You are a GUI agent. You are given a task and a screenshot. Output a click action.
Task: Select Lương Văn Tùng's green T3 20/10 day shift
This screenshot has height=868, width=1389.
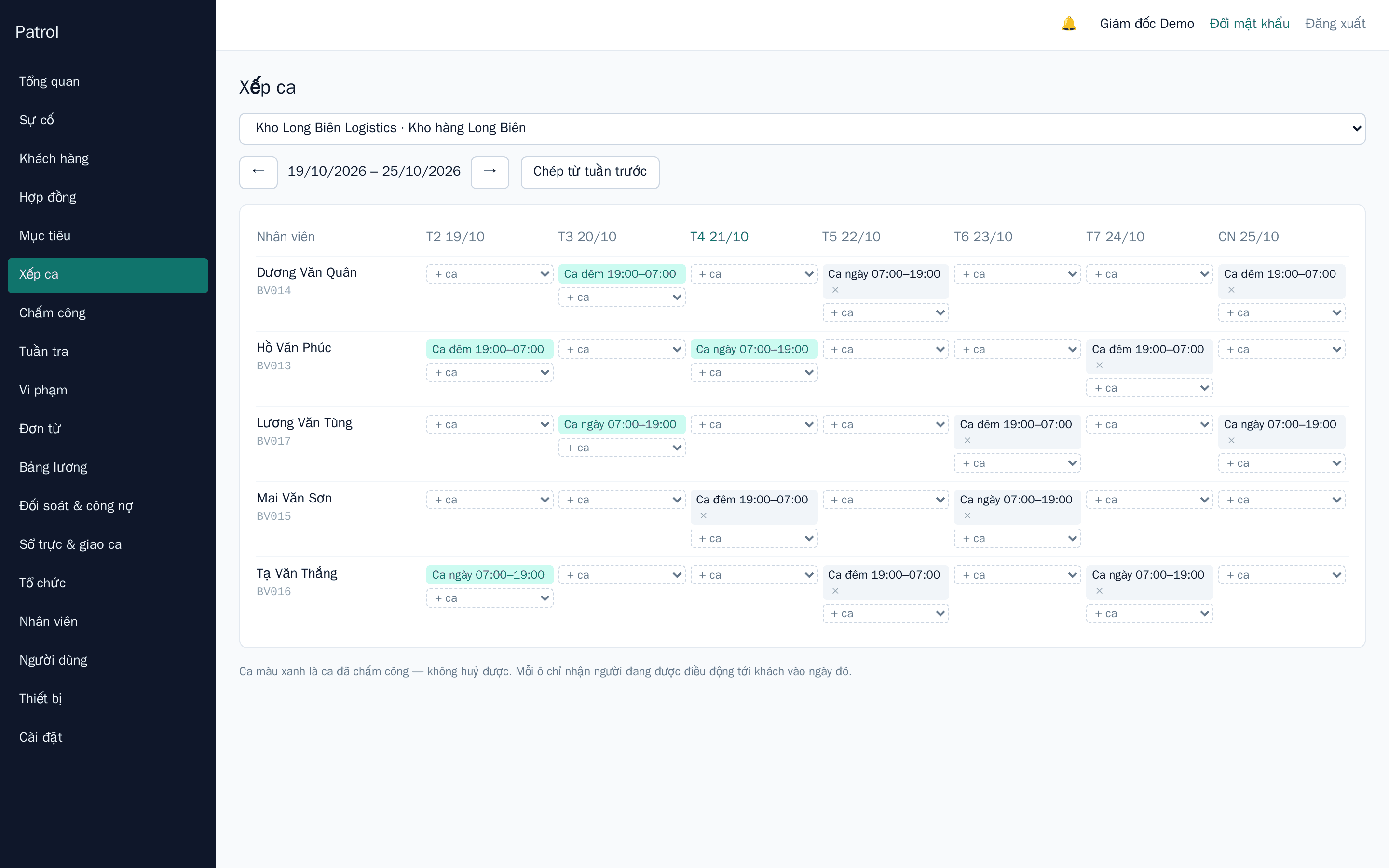pyautogui.click(x=622, y=424)
